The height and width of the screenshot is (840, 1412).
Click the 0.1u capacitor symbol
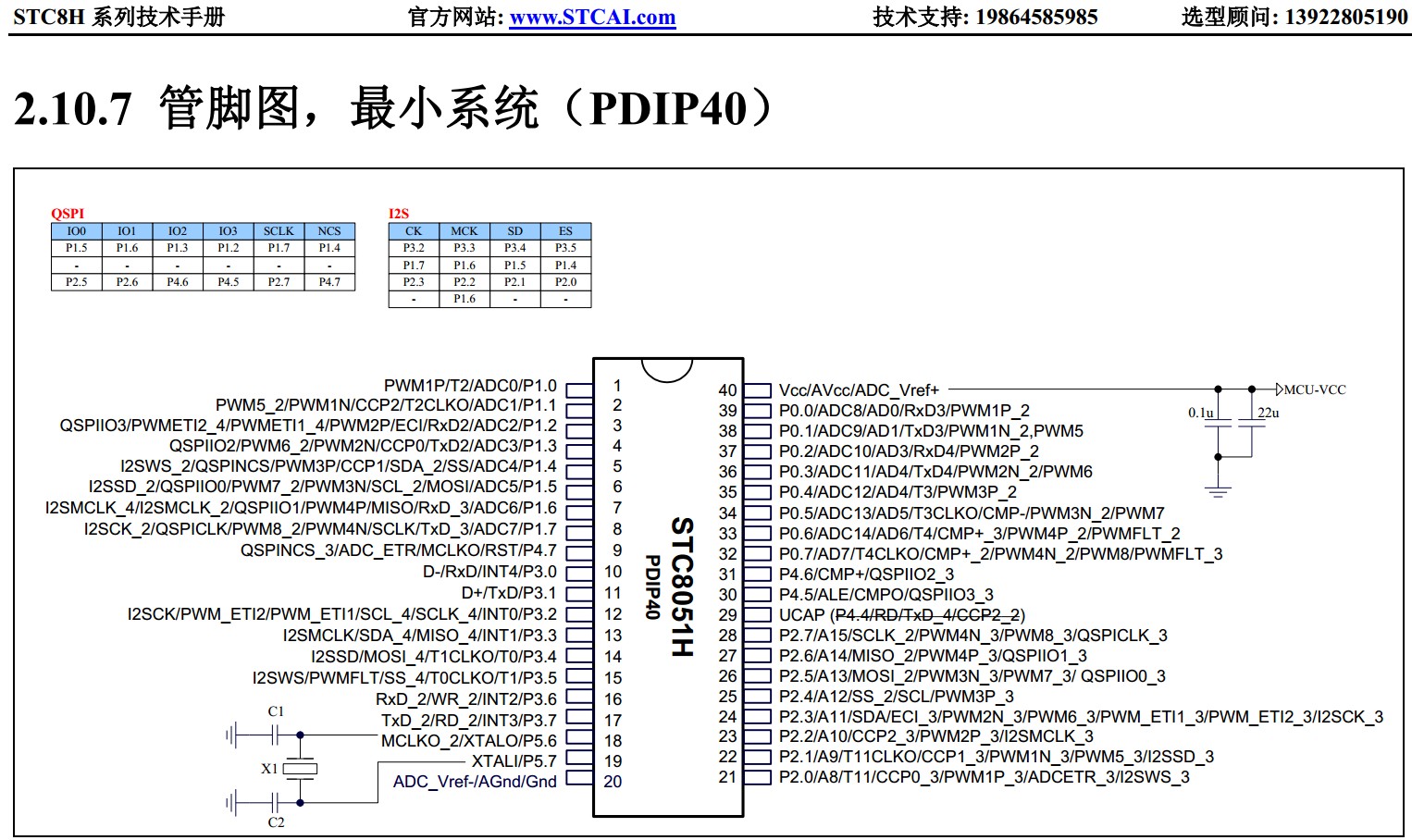tap(1219, 423)
